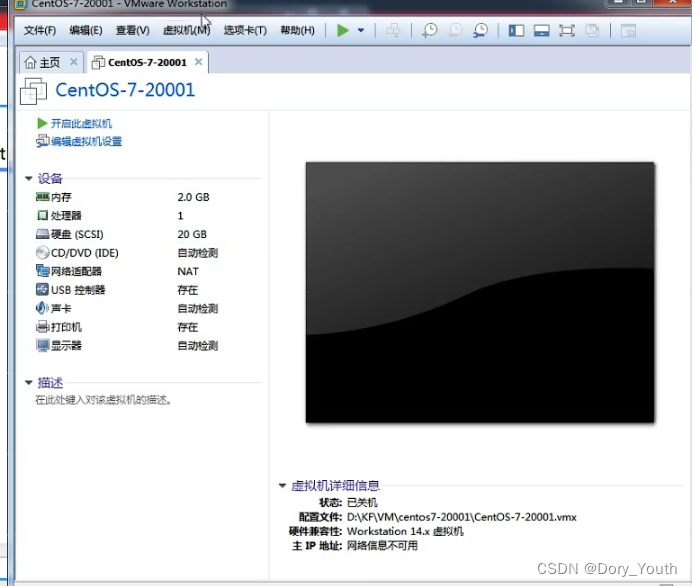692x586 pixels.
Task: Click the config file path D:\KF\VM\centos7-20001
Action: point(462,517)
